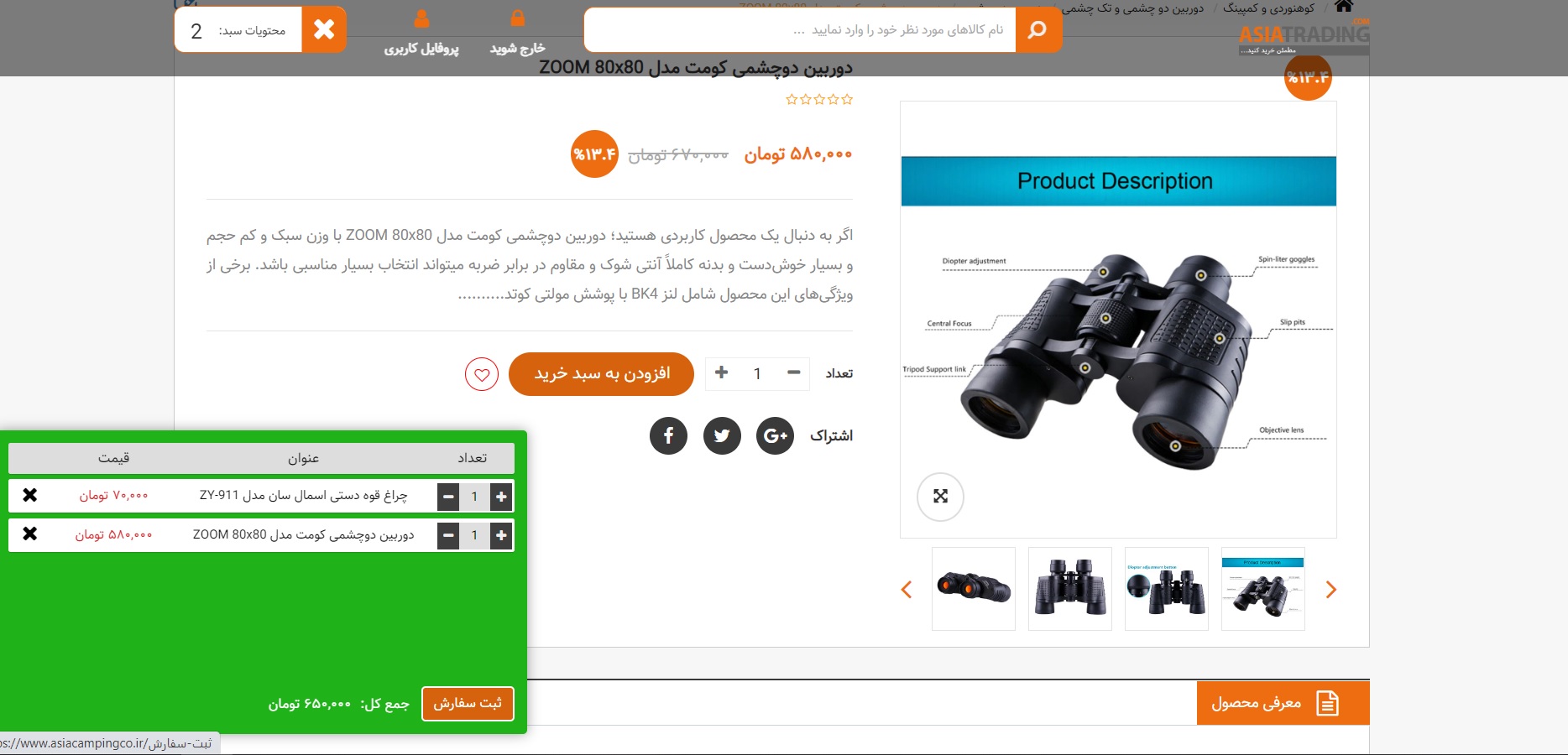Image resolution: width=1568 pixels, height=755 pixels.
Task: Remove flashlight ZY-911 from cart
Action: 30,495
